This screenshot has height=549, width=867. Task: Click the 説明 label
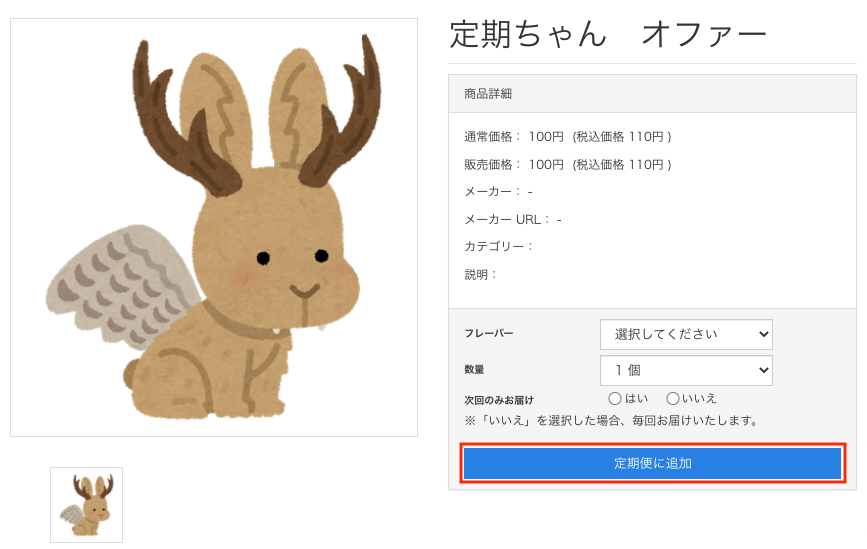(x=480, y=275)
